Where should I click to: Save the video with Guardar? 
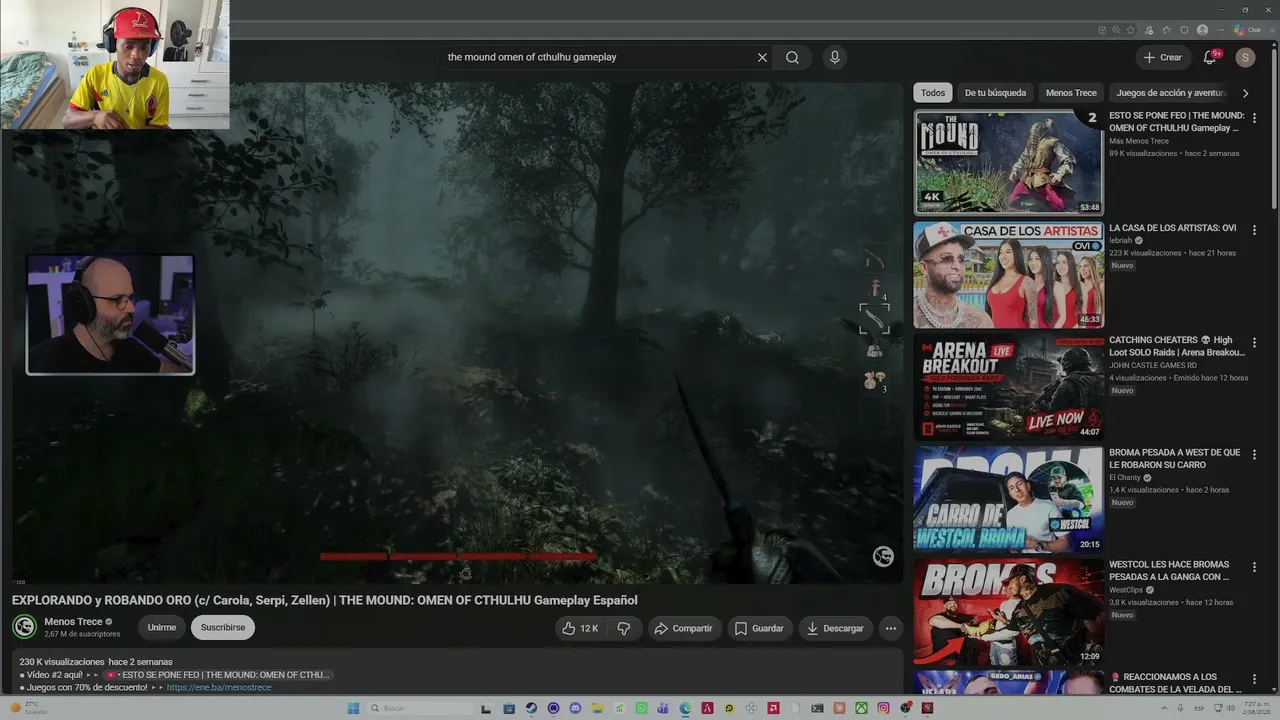[759, 628]
